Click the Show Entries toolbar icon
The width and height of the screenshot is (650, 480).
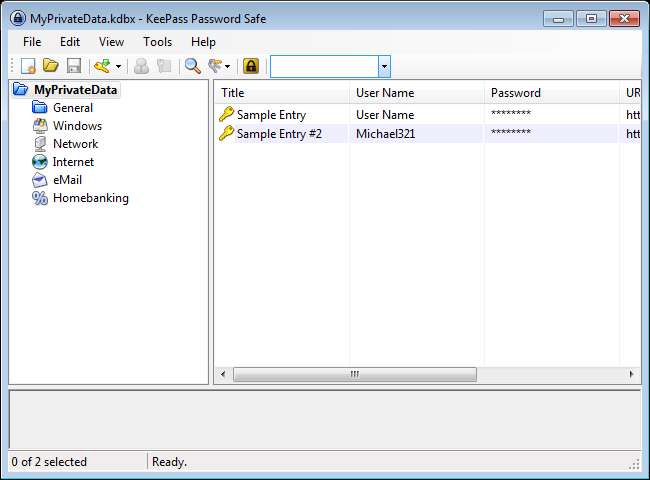pos(216,66)
